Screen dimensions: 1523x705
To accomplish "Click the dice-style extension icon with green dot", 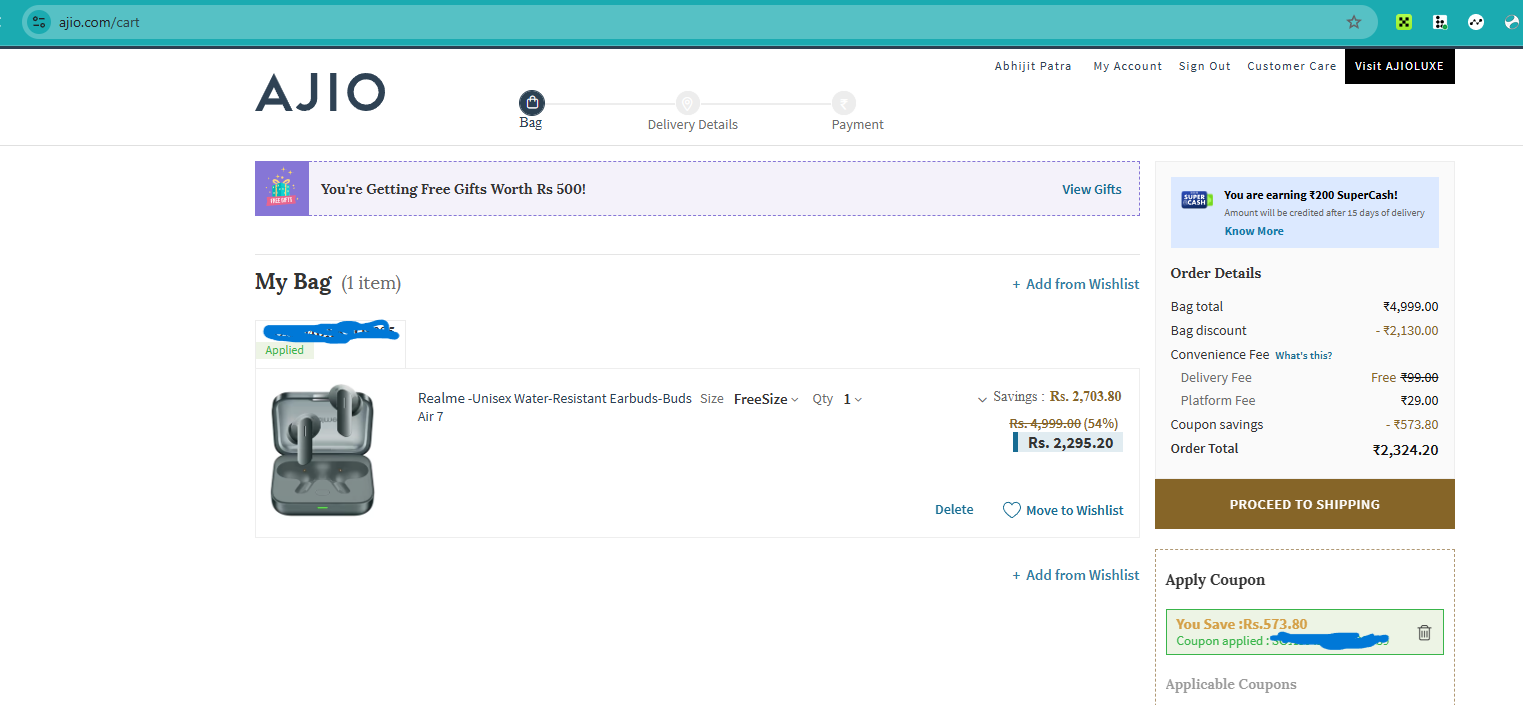I will tap(1440, 22).
